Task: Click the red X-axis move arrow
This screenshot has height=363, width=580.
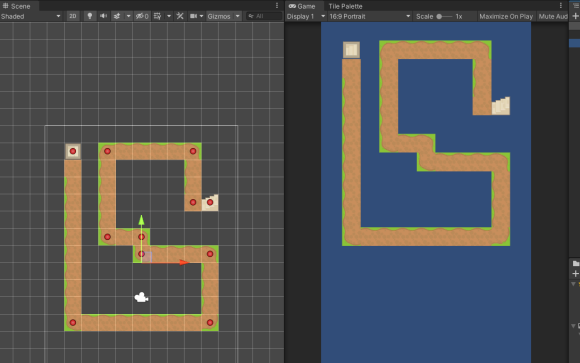Action: (184, 262)
